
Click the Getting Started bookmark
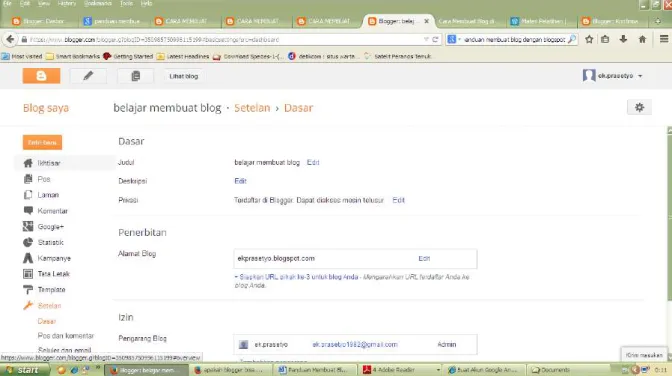pos(128,56)
